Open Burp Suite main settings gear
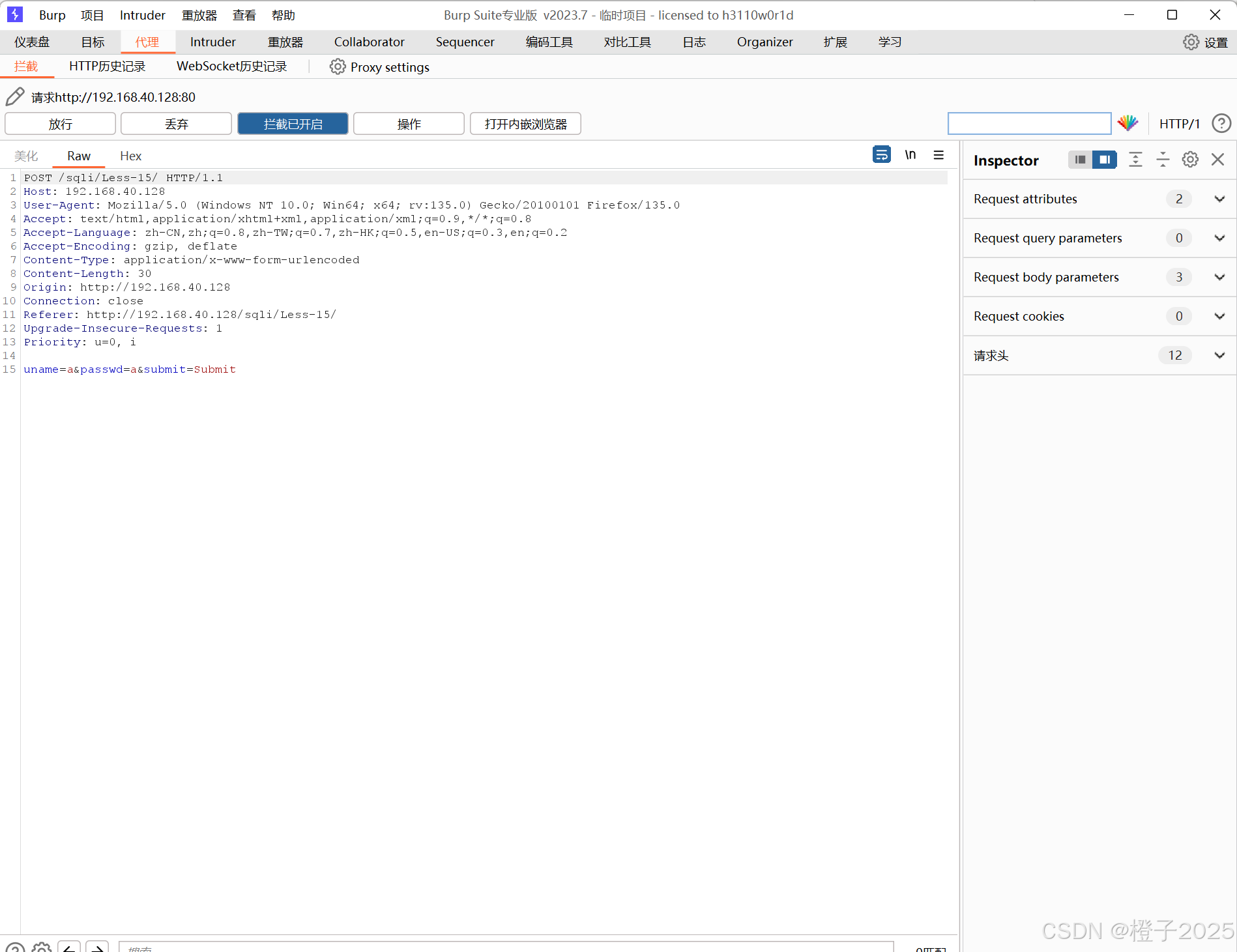 pyautogui.click(x=1190, y=41)
